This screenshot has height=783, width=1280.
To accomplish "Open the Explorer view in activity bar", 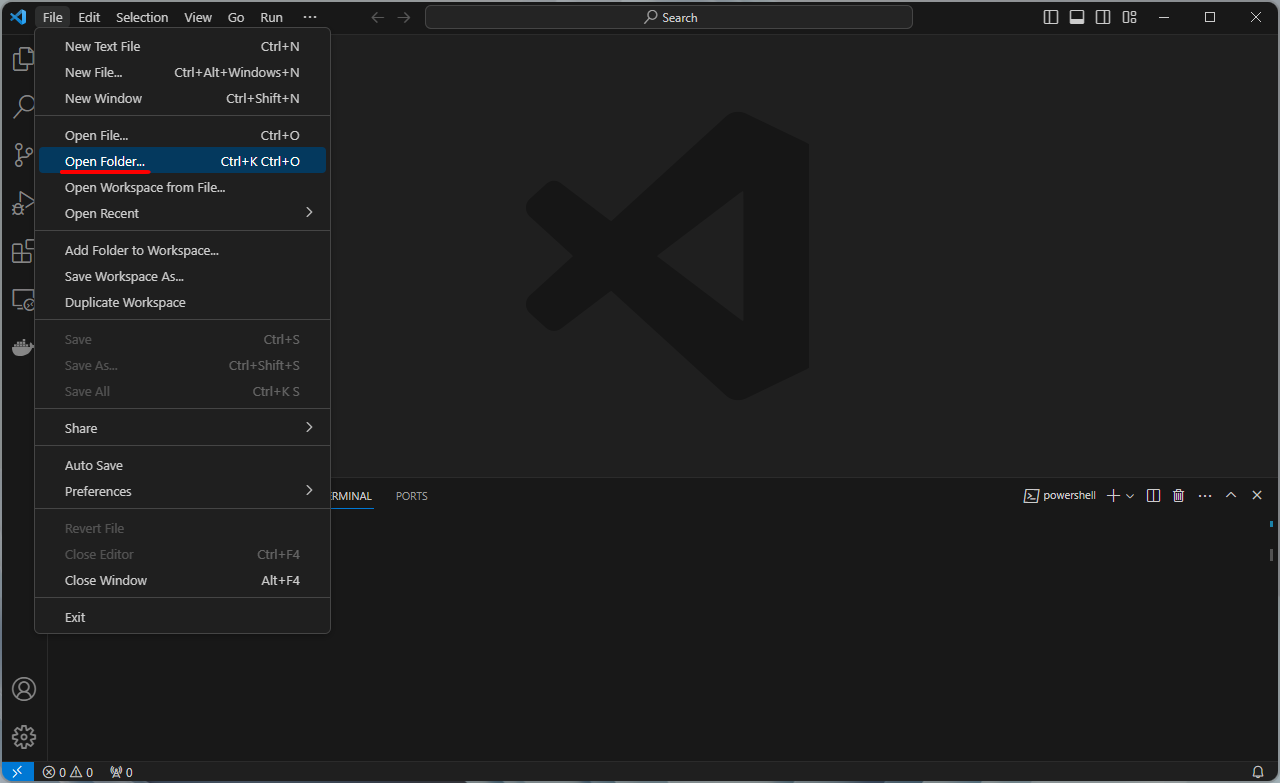I will [x=23, y=59].
